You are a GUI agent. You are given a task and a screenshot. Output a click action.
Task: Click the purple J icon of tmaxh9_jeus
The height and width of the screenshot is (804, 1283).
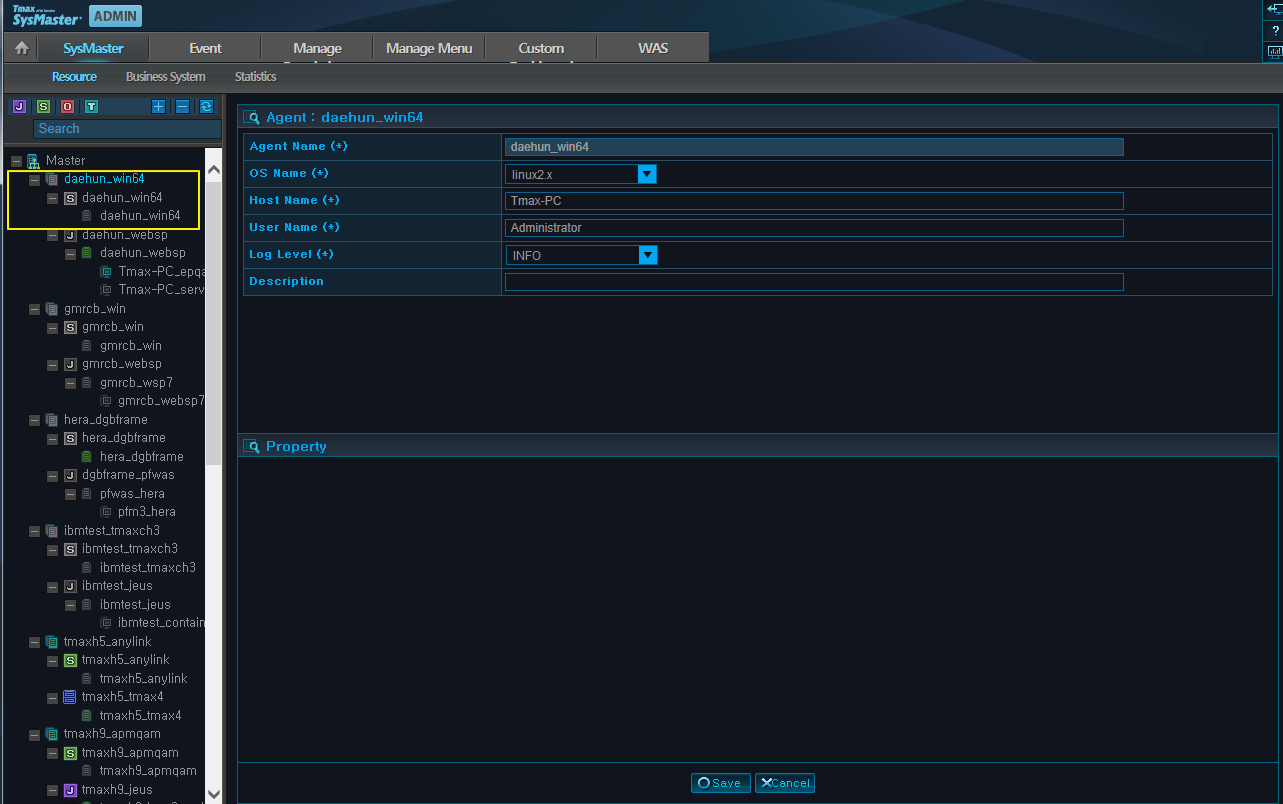(x=70, y=790)
